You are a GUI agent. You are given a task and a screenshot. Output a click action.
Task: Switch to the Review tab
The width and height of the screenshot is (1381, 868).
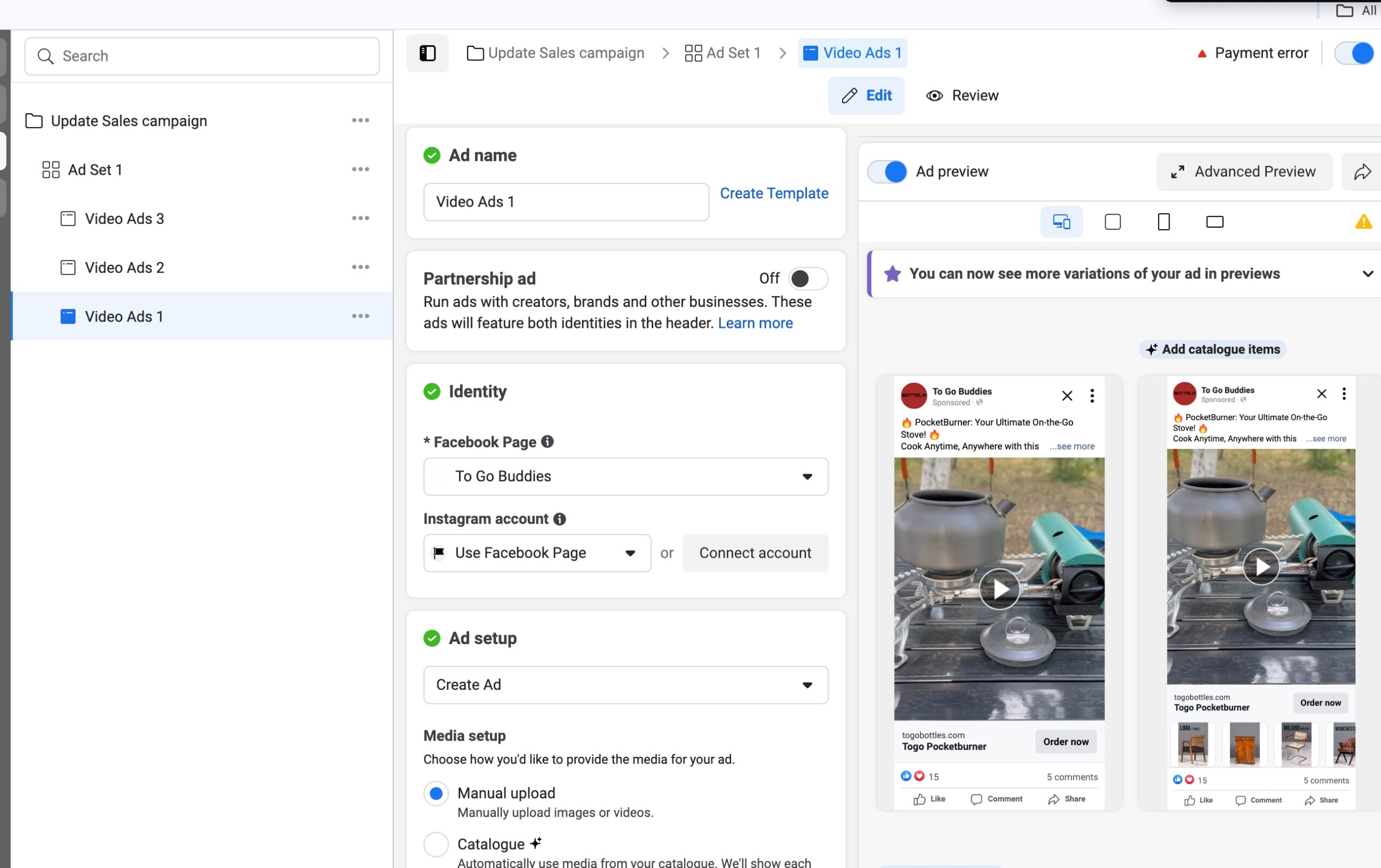(962, 95)
